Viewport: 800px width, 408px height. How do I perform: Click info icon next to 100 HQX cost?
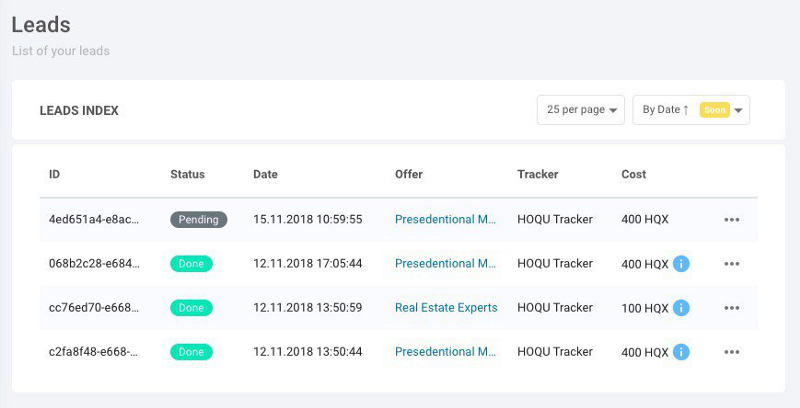tap(681, 308)
